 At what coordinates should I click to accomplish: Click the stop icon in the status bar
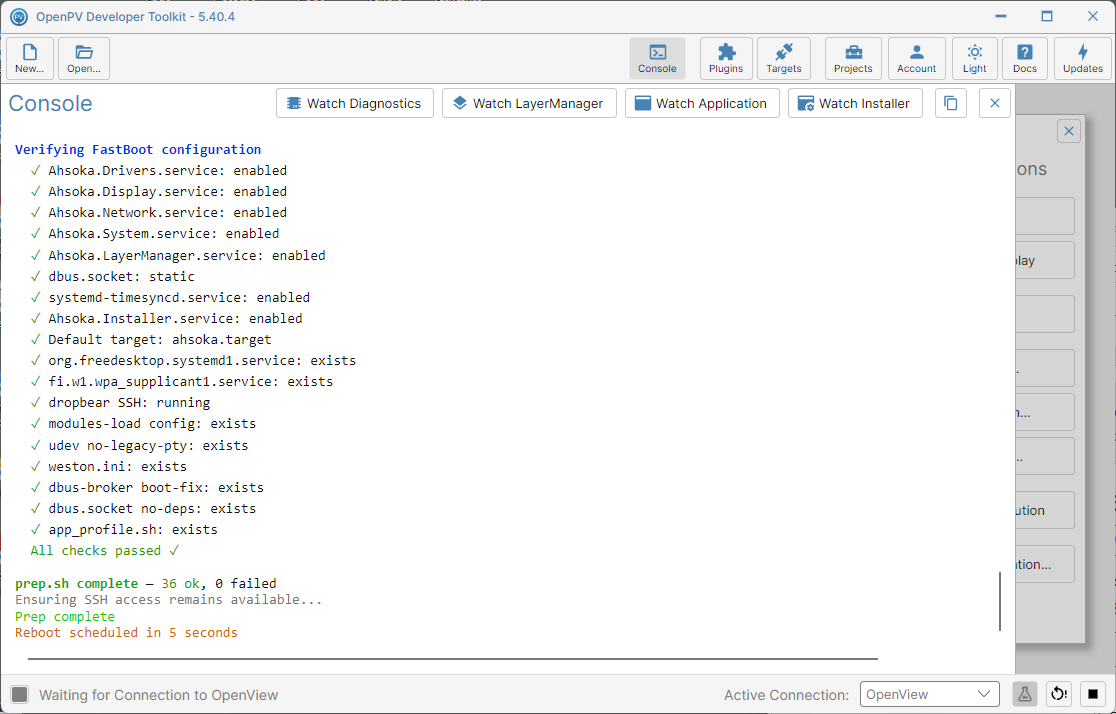coord(1093,694)
